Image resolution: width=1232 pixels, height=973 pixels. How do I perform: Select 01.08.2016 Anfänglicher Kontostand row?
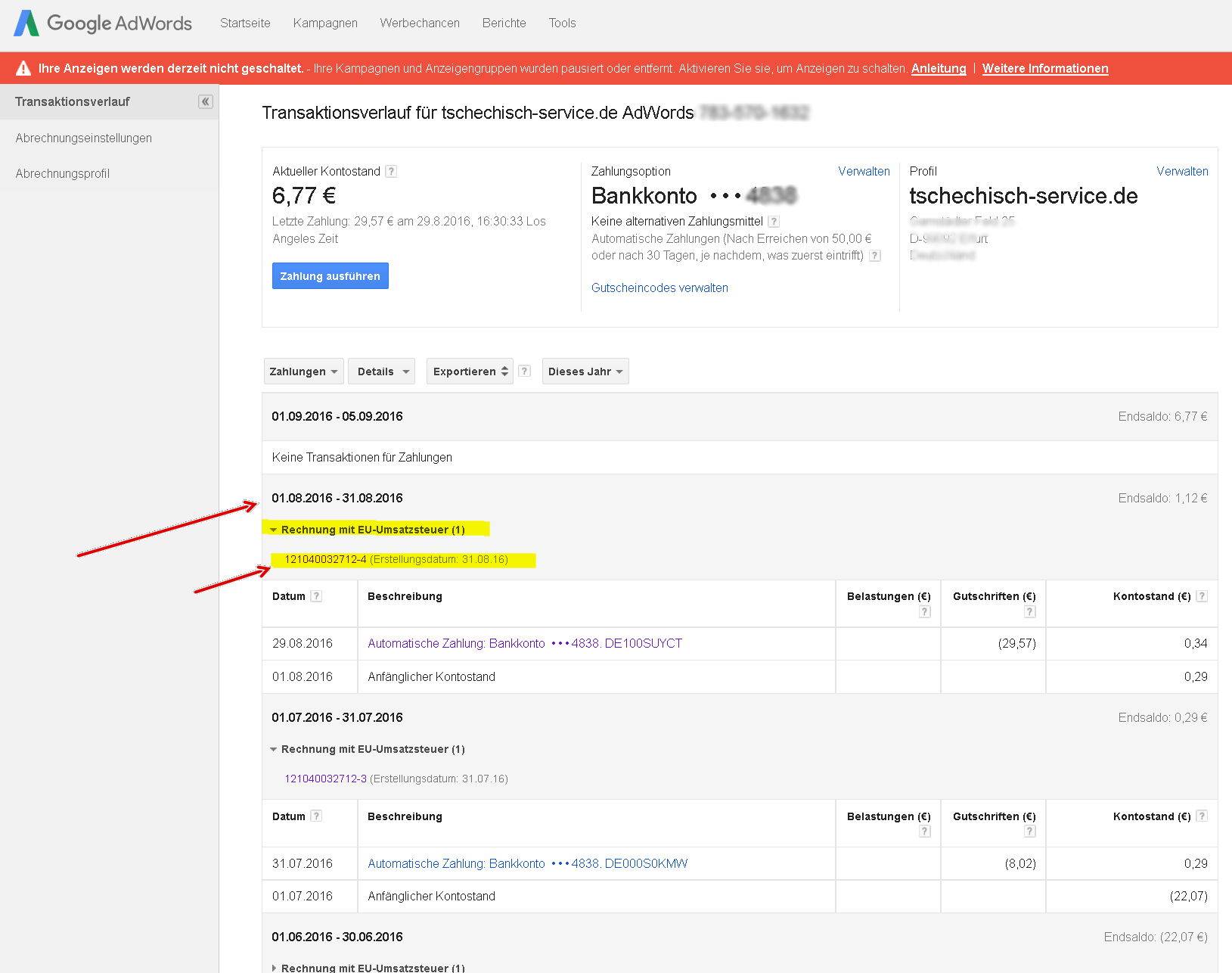click(740, 676)
